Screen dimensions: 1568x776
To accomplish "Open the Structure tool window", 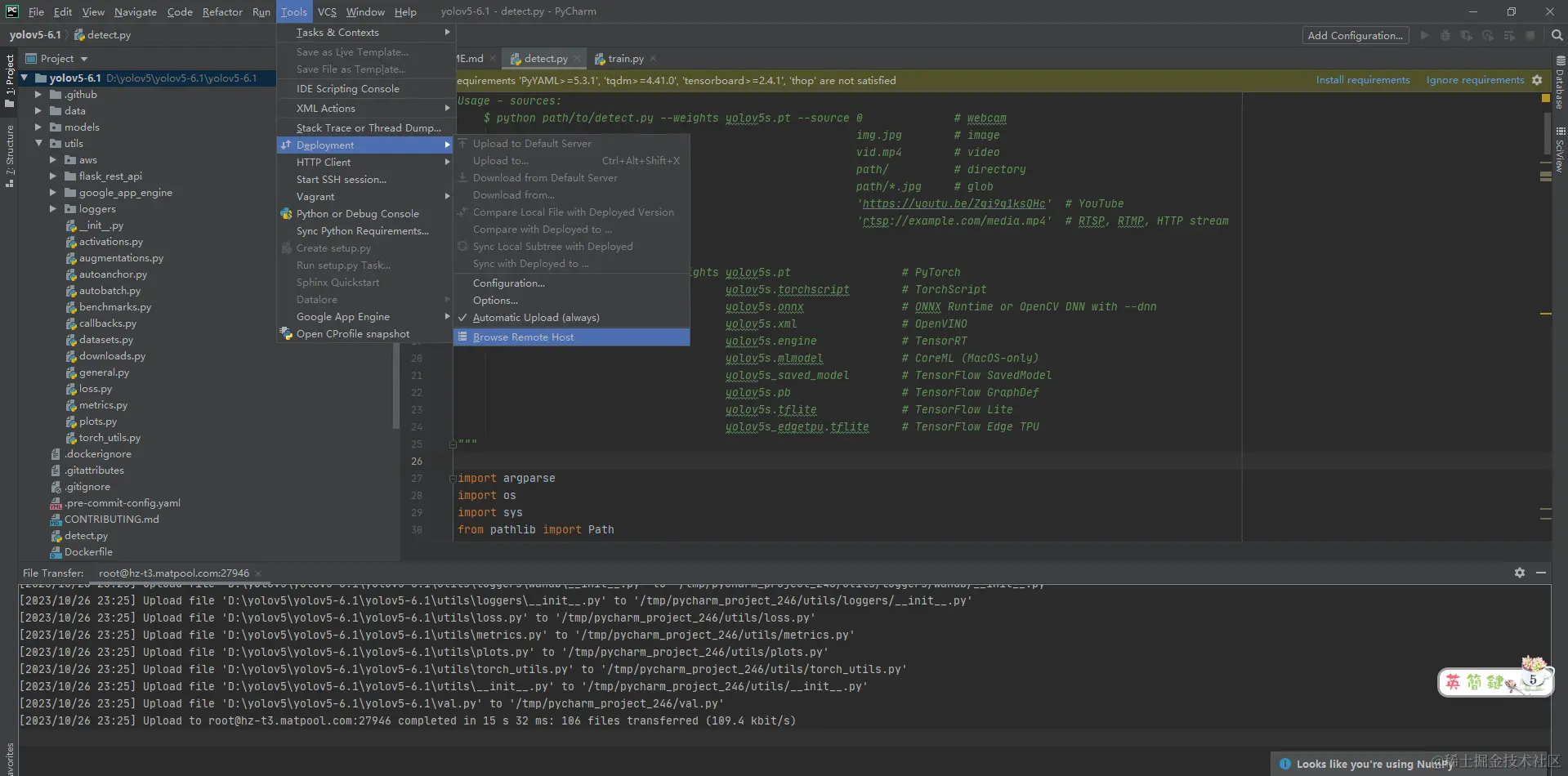I will tap(10, 155).
